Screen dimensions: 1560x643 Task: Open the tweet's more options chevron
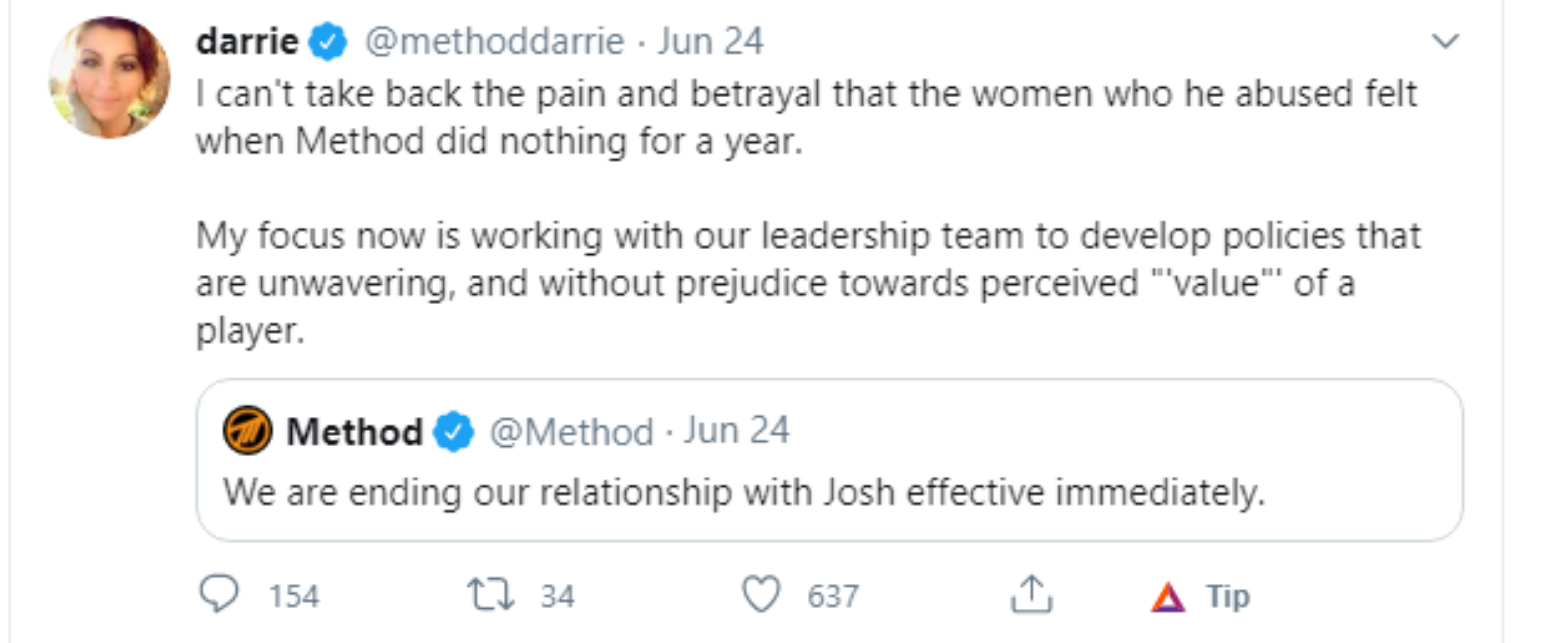pos(1445,42)
